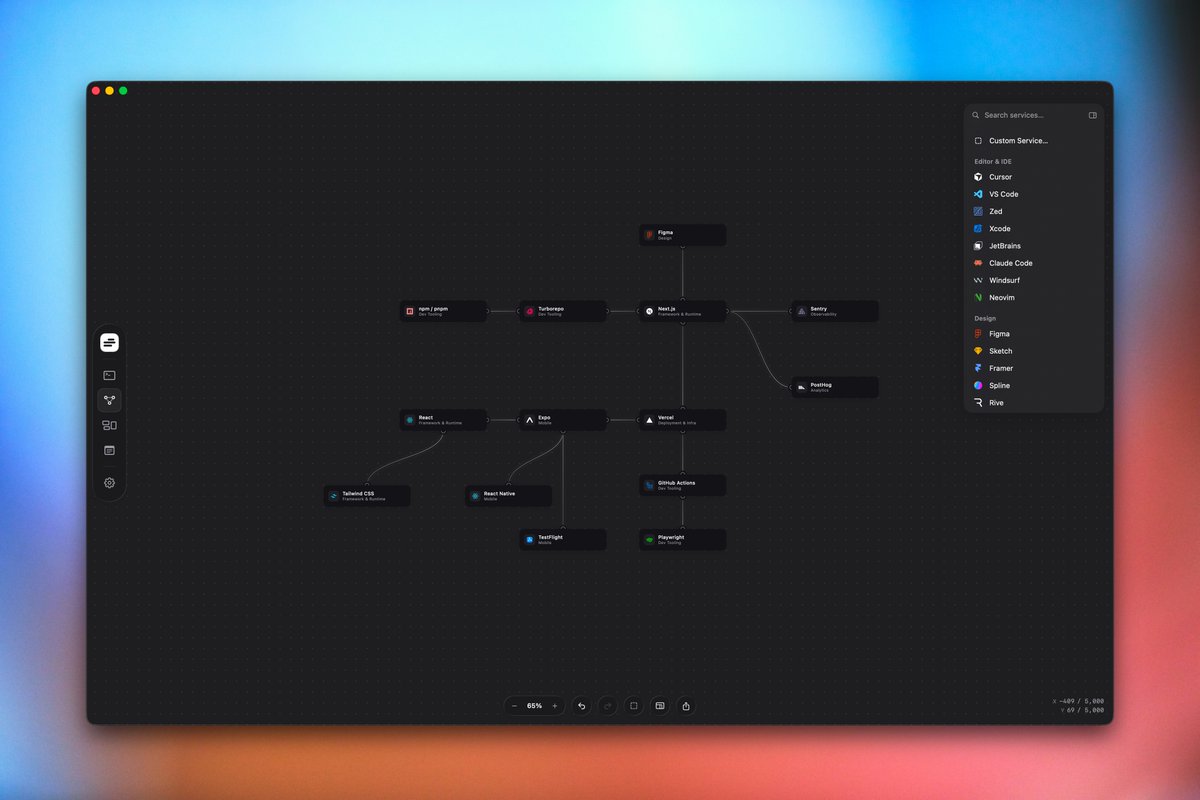Image resolution: width=1200 pixels, height=800 pixels.
Task: Click the Playwright node
Action: pyautogui.click(x=683, y=540)
